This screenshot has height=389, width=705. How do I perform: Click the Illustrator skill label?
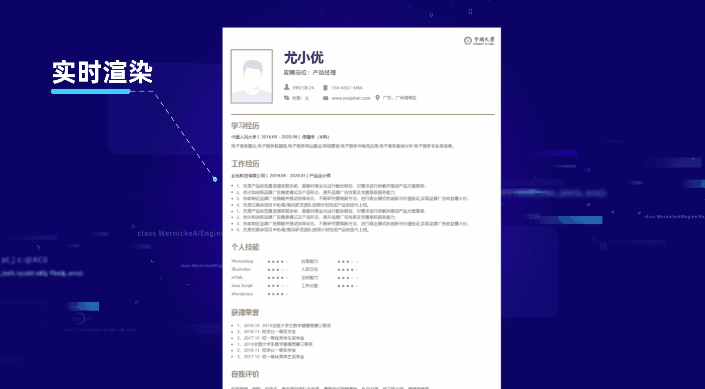tap(241, 269)
